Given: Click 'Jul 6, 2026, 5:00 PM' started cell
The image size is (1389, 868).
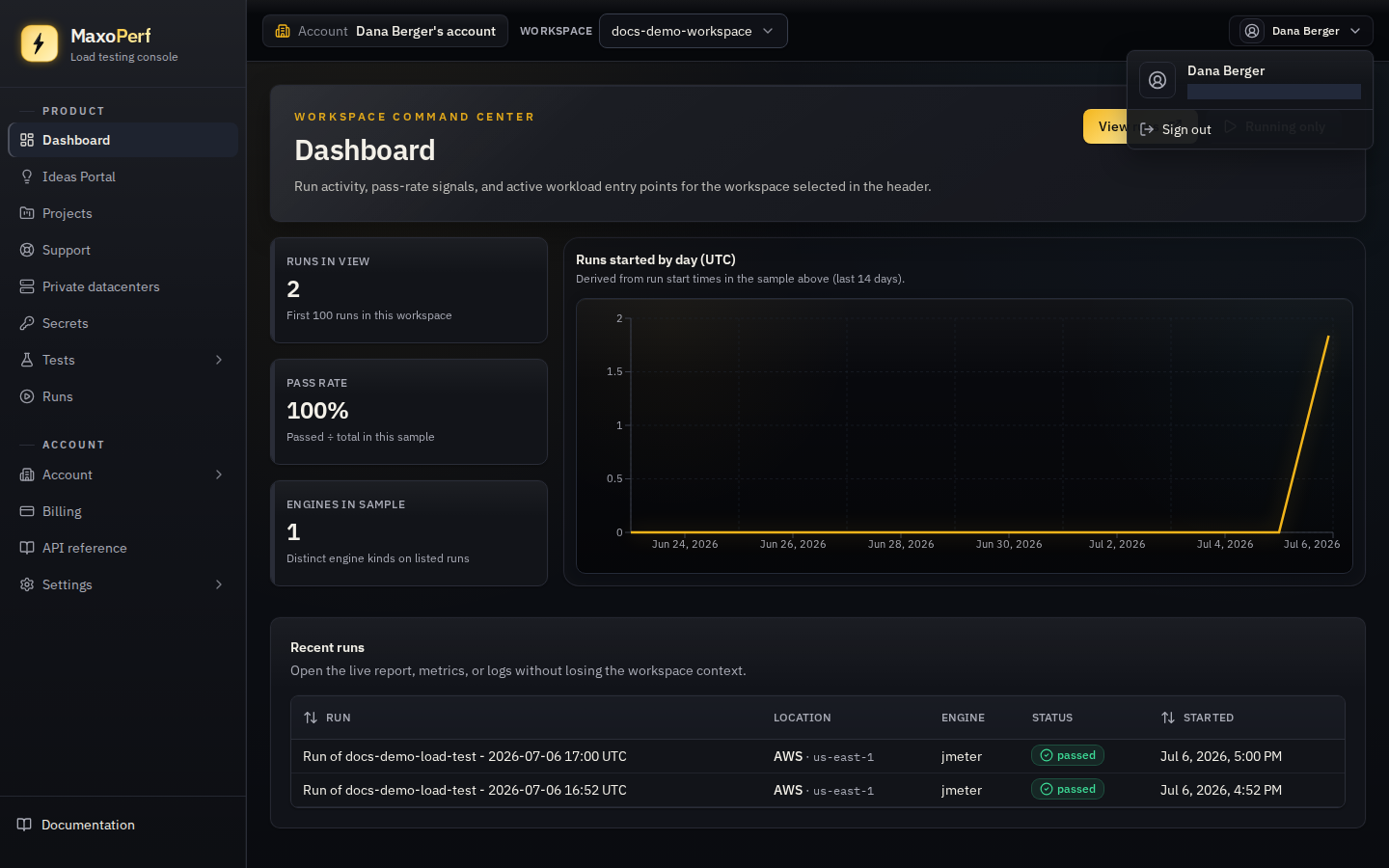Looking at the screenshot, I should point(1221,756).
